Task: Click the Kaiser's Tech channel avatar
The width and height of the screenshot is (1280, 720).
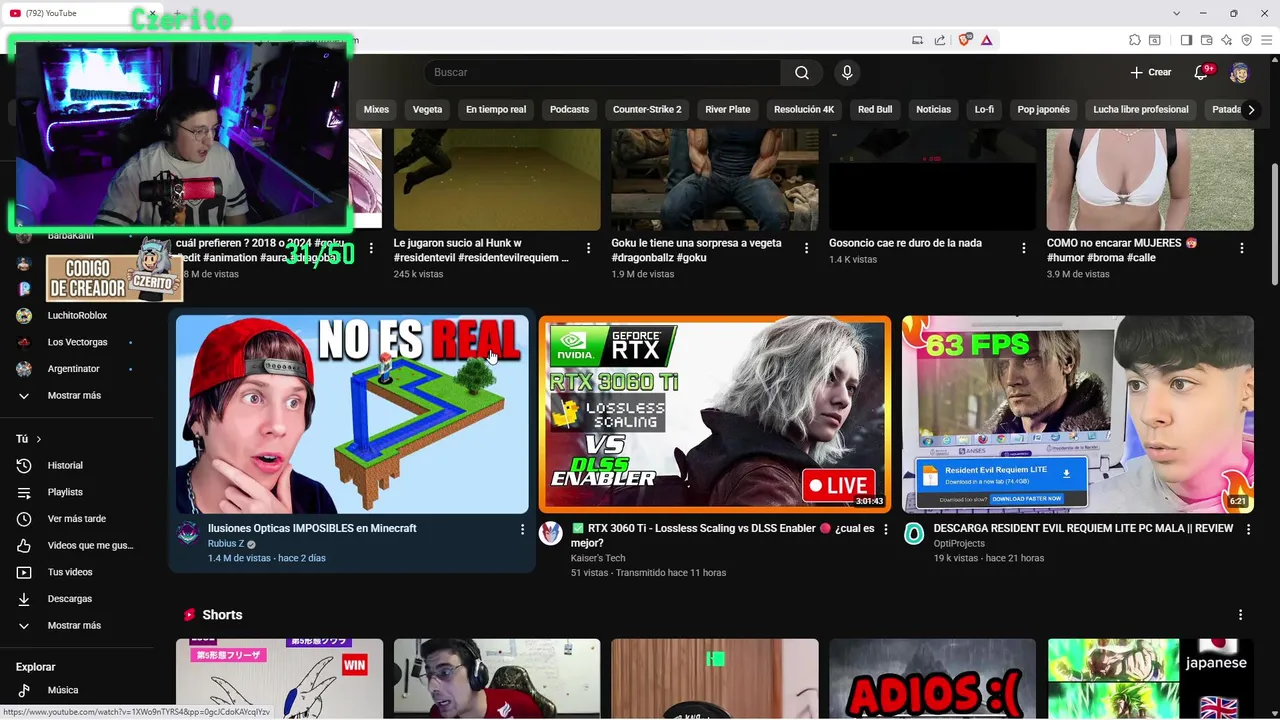Action: 551,533
